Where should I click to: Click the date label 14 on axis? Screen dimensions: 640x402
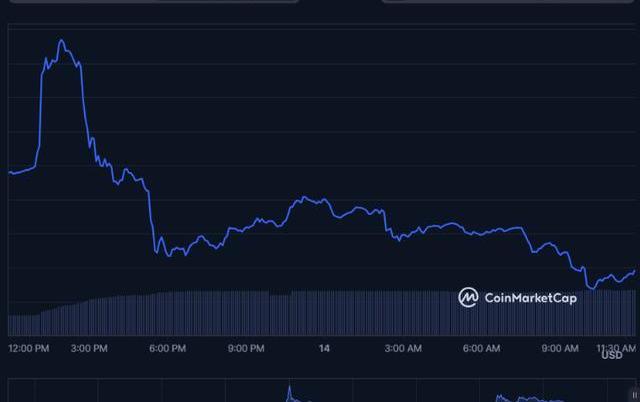tap(324, 348)
